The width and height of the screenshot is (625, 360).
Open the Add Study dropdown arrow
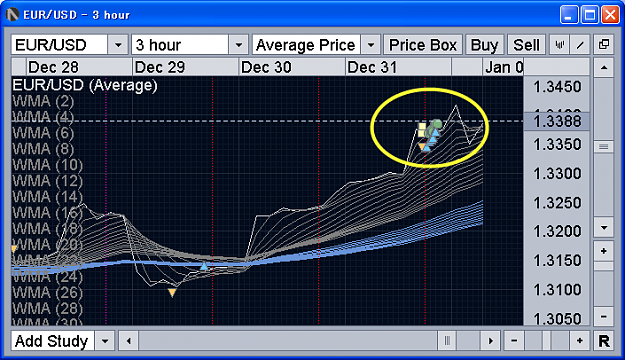tap(105, 341)
